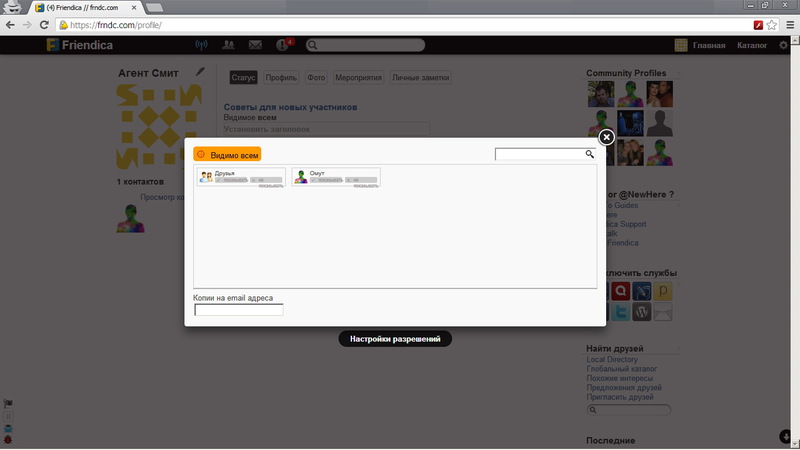Click Агент Смит's large profile picture

click(159, 127)
